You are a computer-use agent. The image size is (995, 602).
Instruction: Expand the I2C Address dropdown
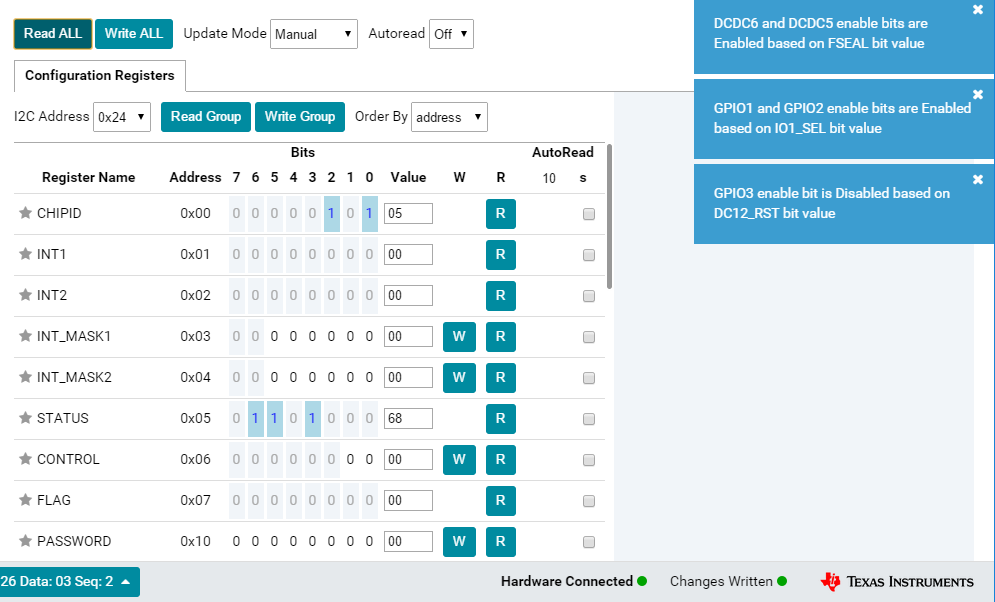tap(121, 117)
